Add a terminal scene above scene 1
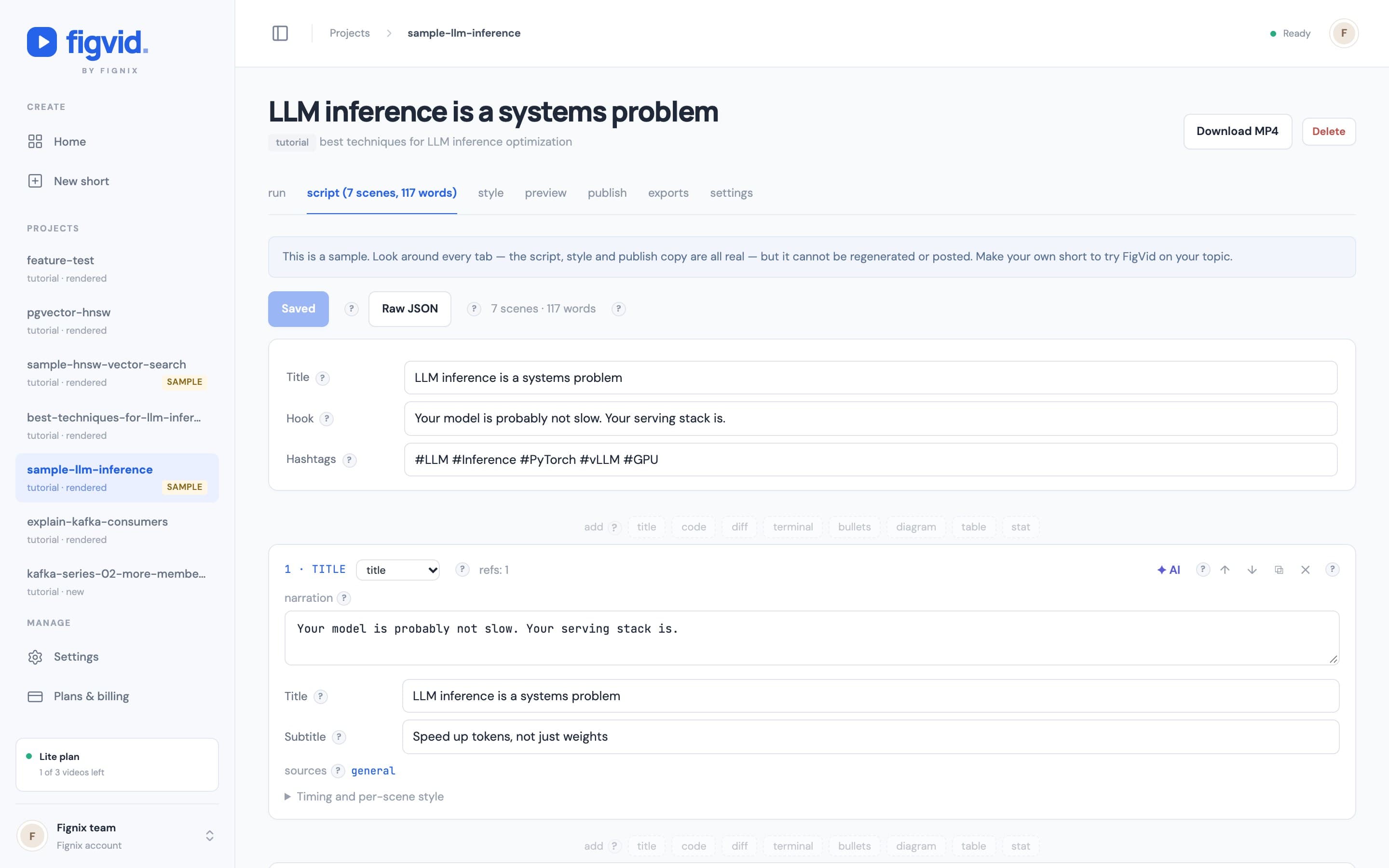This screenshot has width=1389, height=868. tap(793, 527)
